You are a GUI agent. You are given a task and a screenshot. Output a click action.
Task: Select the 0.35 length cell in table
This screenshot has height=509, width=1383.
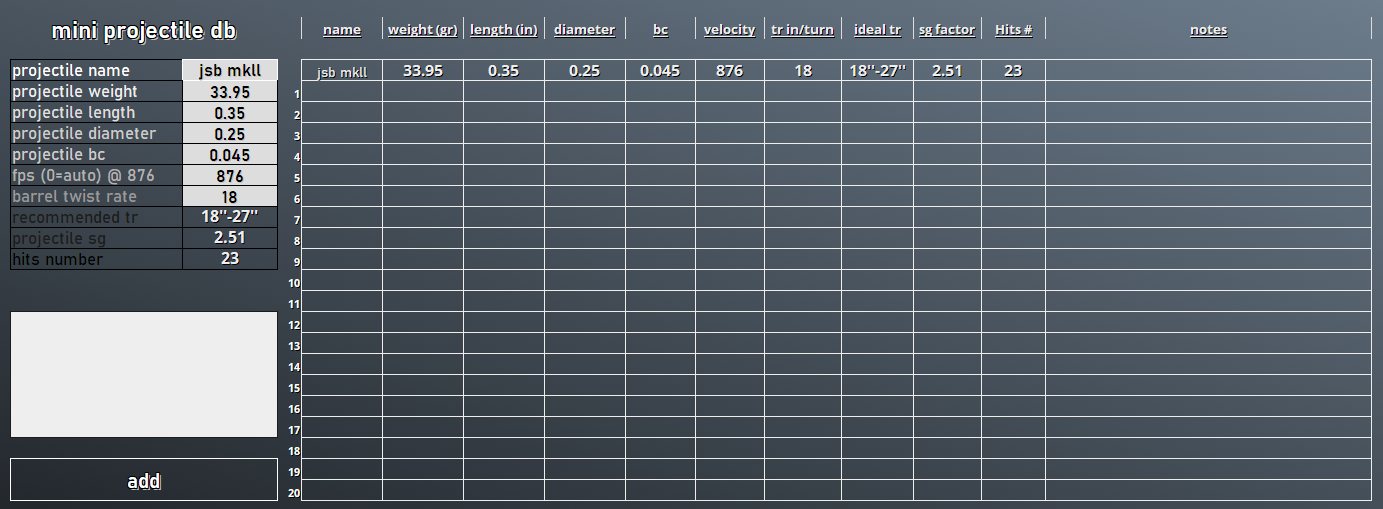pos(504,71)
